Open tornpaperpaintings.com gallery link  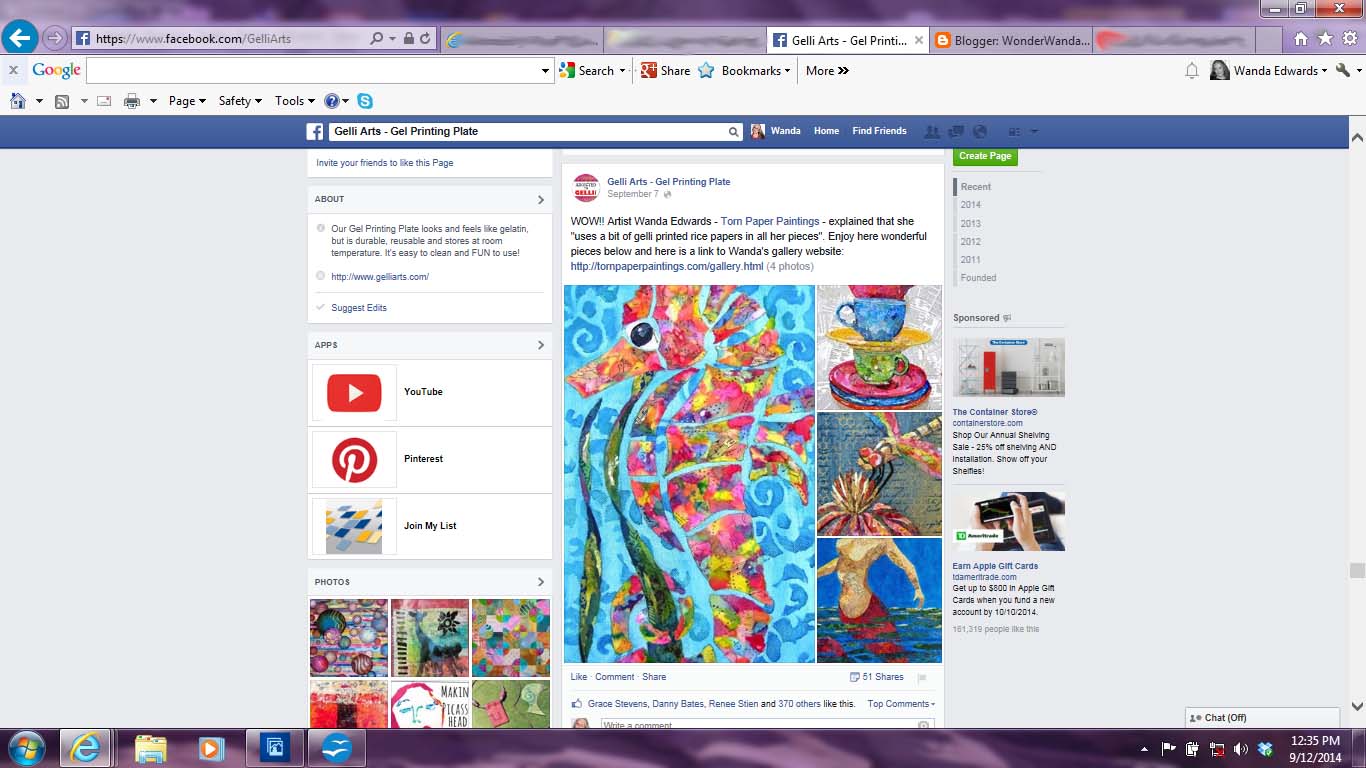667,267
